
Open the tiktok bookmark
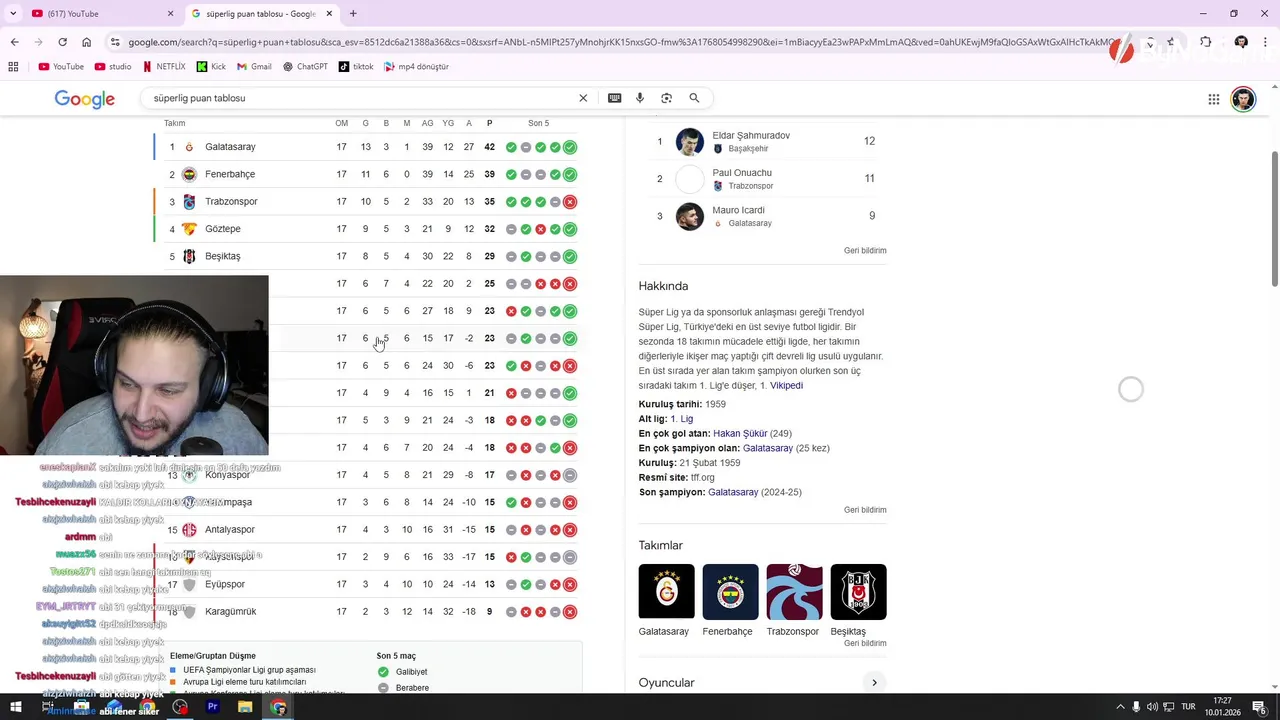(x=356, y=67)
